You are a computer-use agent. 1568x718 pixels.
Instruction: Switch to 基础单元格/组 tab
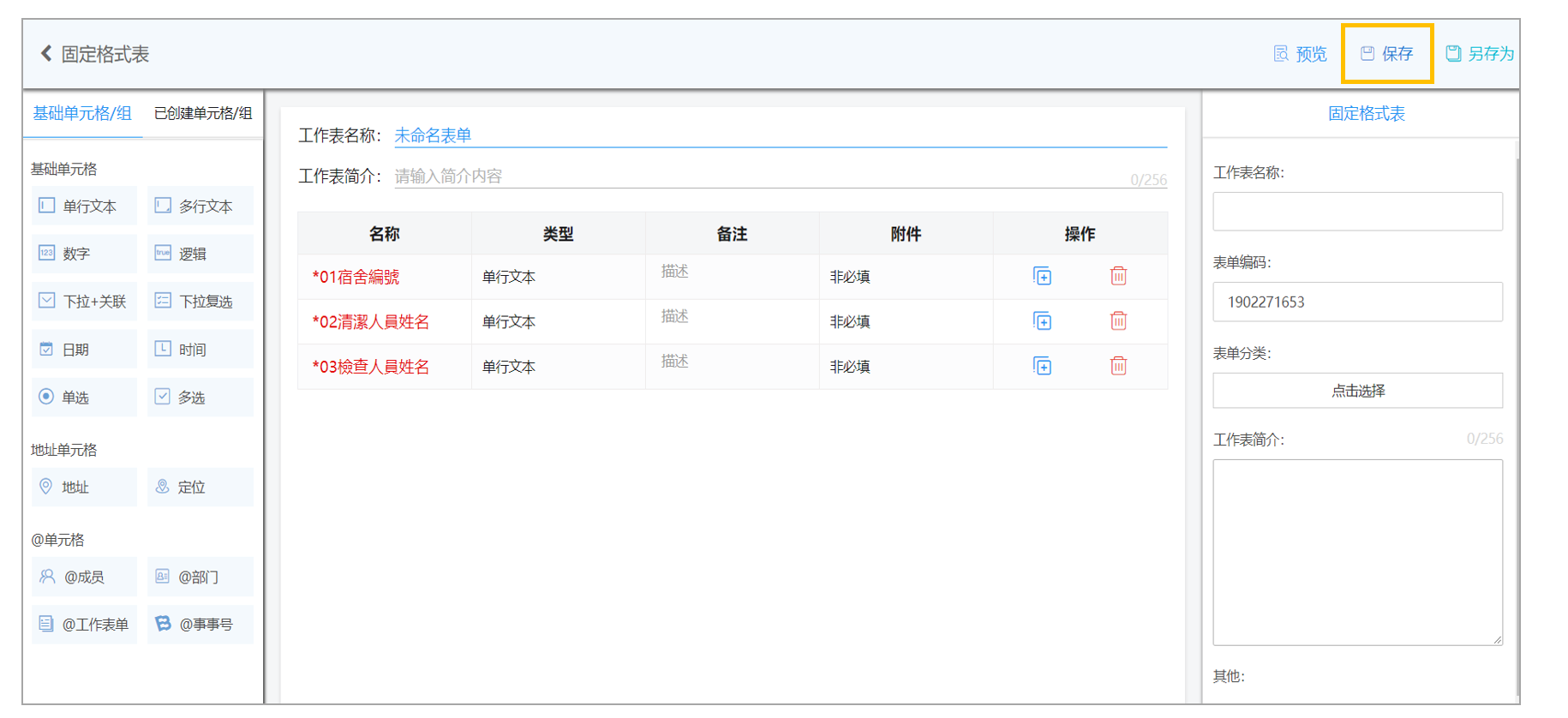[82, 113]
